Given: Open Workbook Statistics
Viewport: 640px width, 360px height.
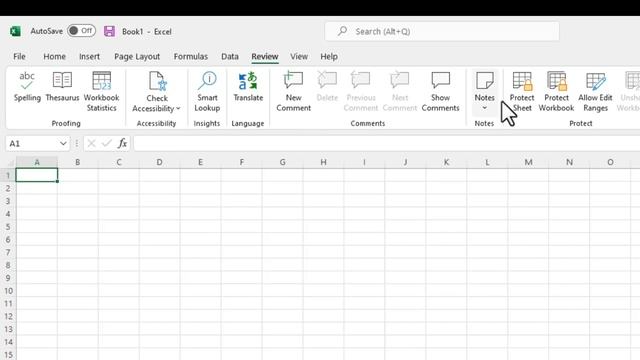Looking at the screenshot, I should (x=101, y=91).
